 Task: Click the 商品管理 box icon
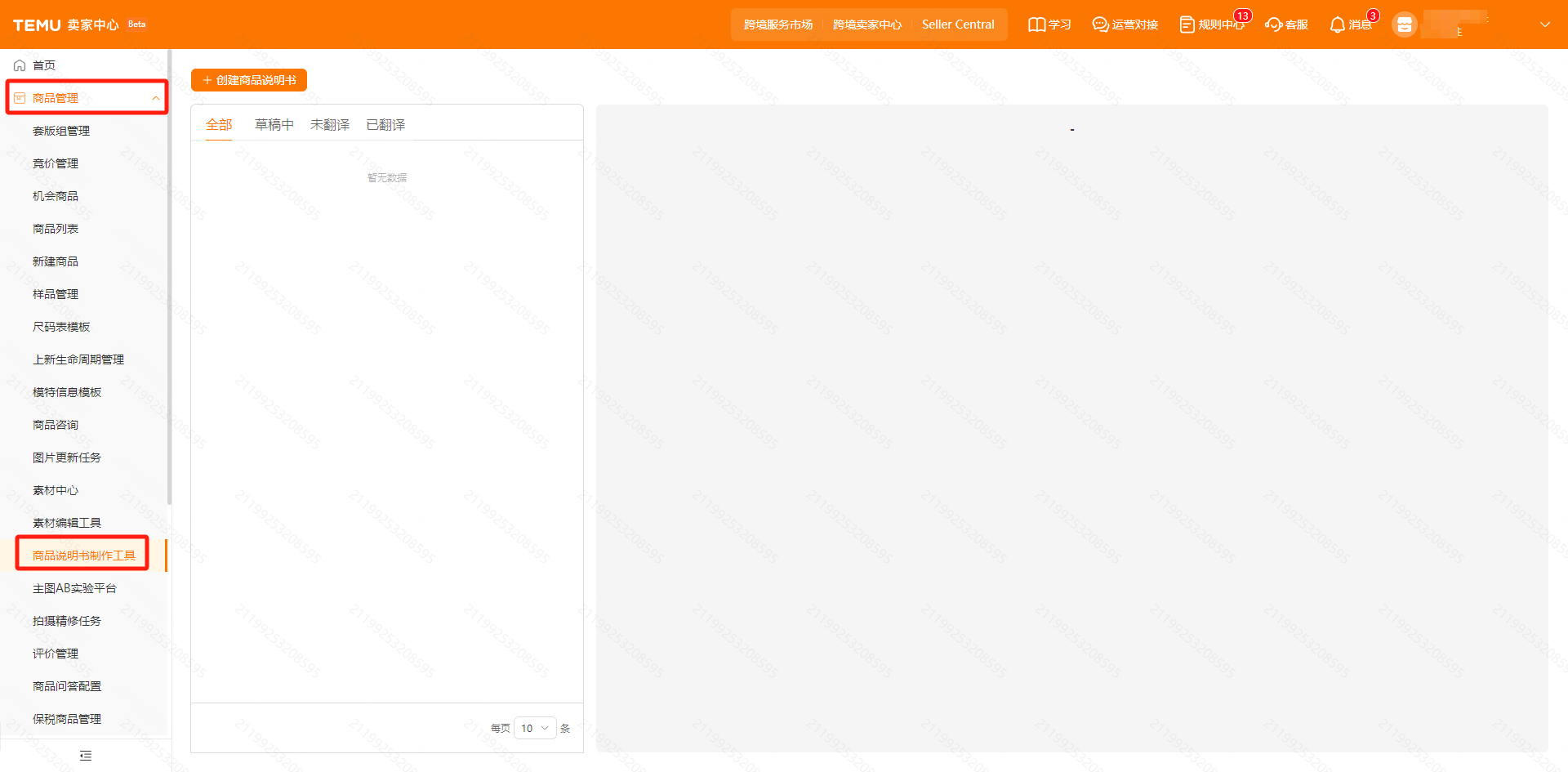[x=20, y=98]
